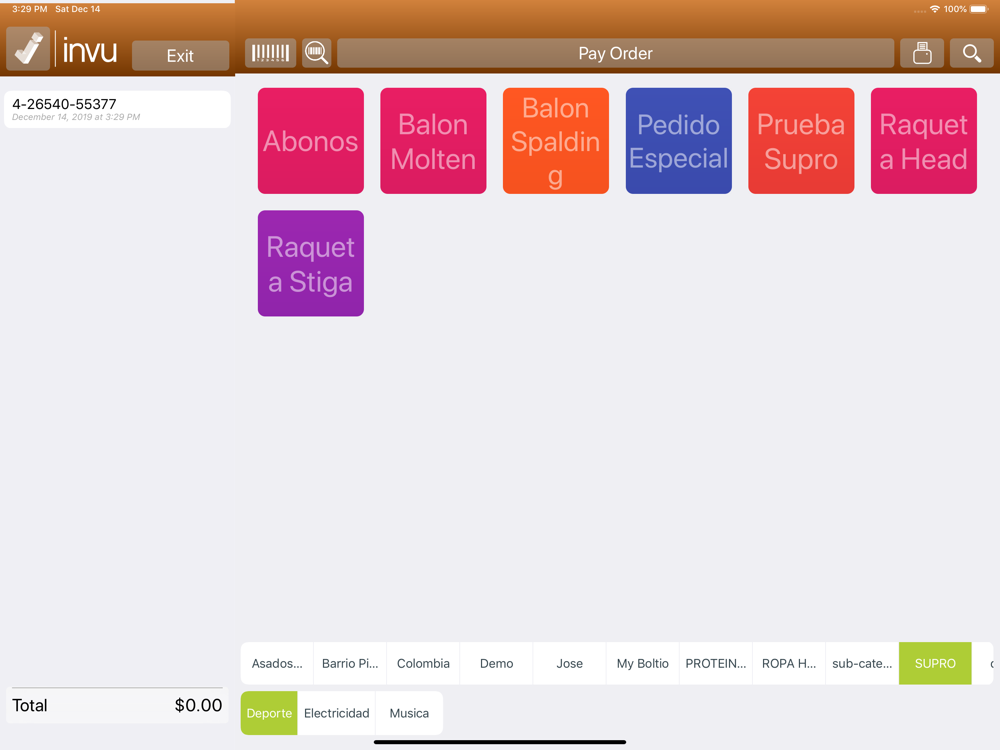Viewport: 1000px width, 750px height.
Task: Add Balon Molten product
Action: (x=433, y=141)
